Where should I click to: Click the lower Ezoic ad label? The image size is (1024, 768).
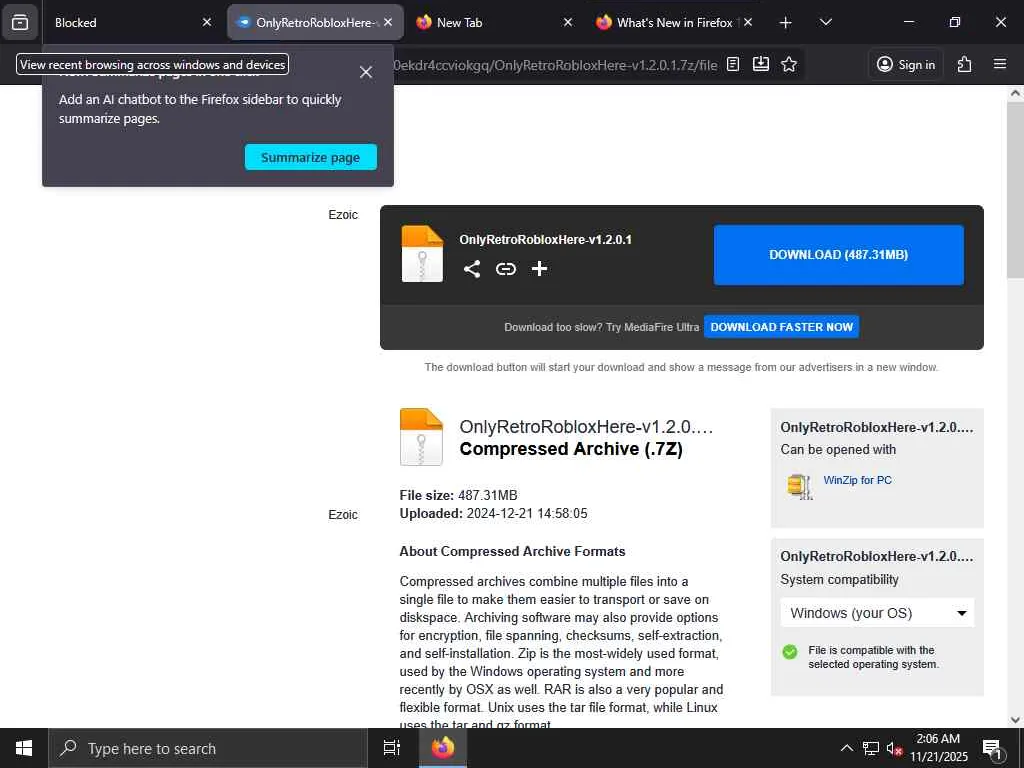[x=343, y=515]
